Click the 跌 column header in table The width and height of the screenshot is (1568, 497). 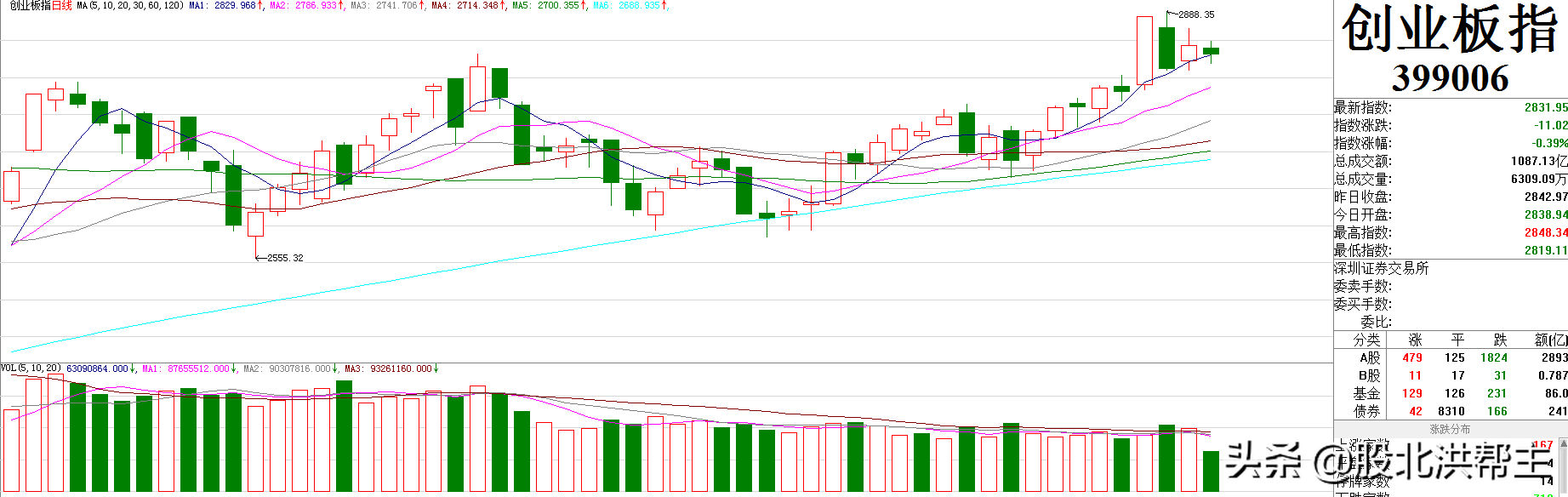[1500, 340]
